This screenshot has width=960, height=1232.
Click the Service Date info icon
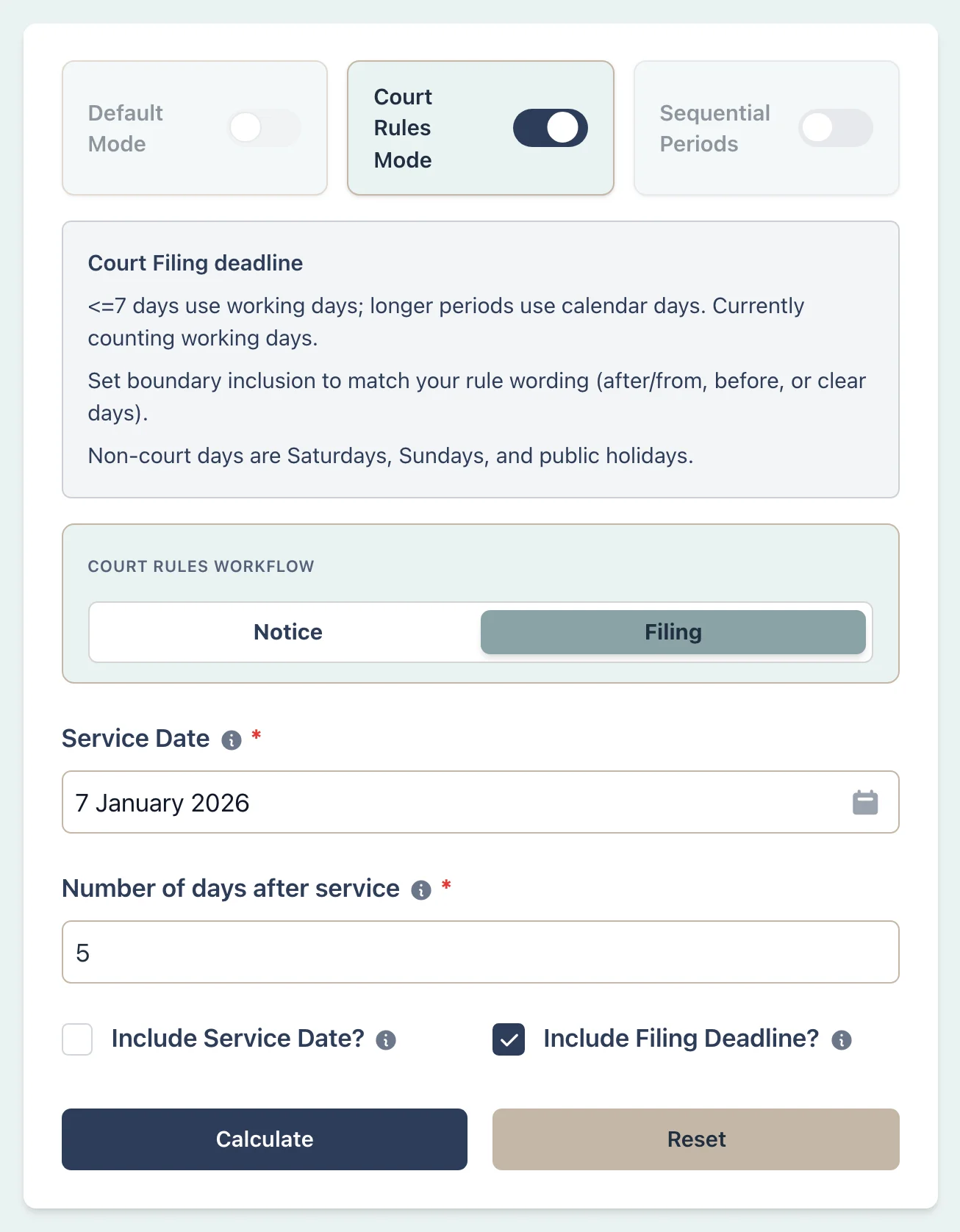pyautogui.click(x=232, y=740)
